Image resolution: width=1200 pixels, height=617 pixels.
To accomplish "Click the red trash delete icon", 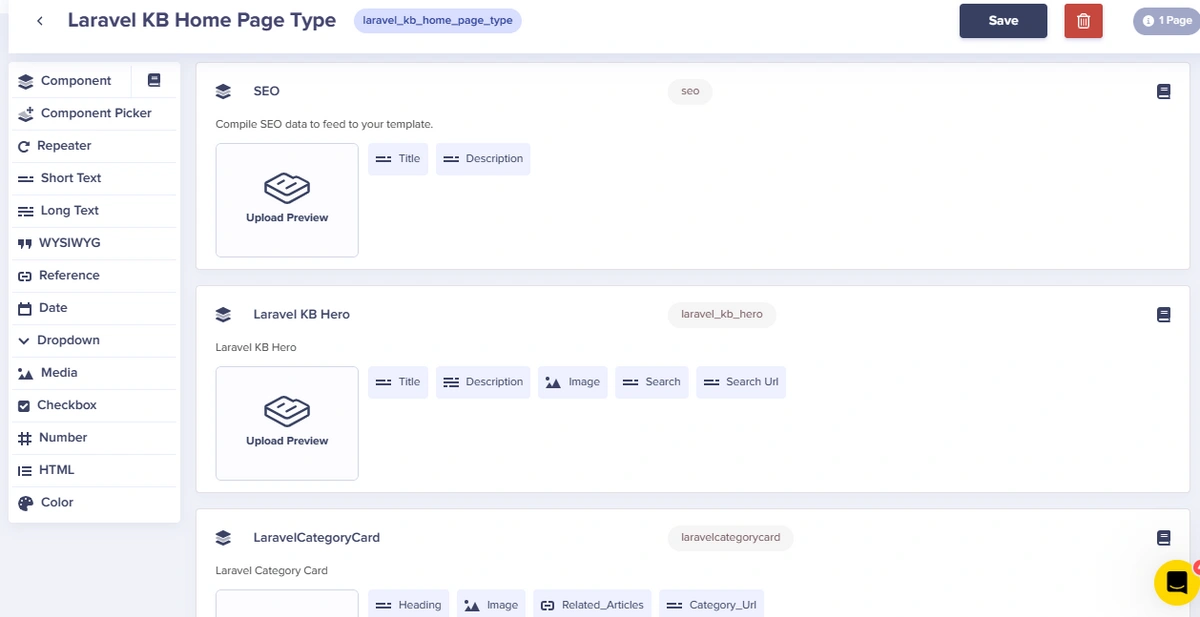I will (1083, 21).
